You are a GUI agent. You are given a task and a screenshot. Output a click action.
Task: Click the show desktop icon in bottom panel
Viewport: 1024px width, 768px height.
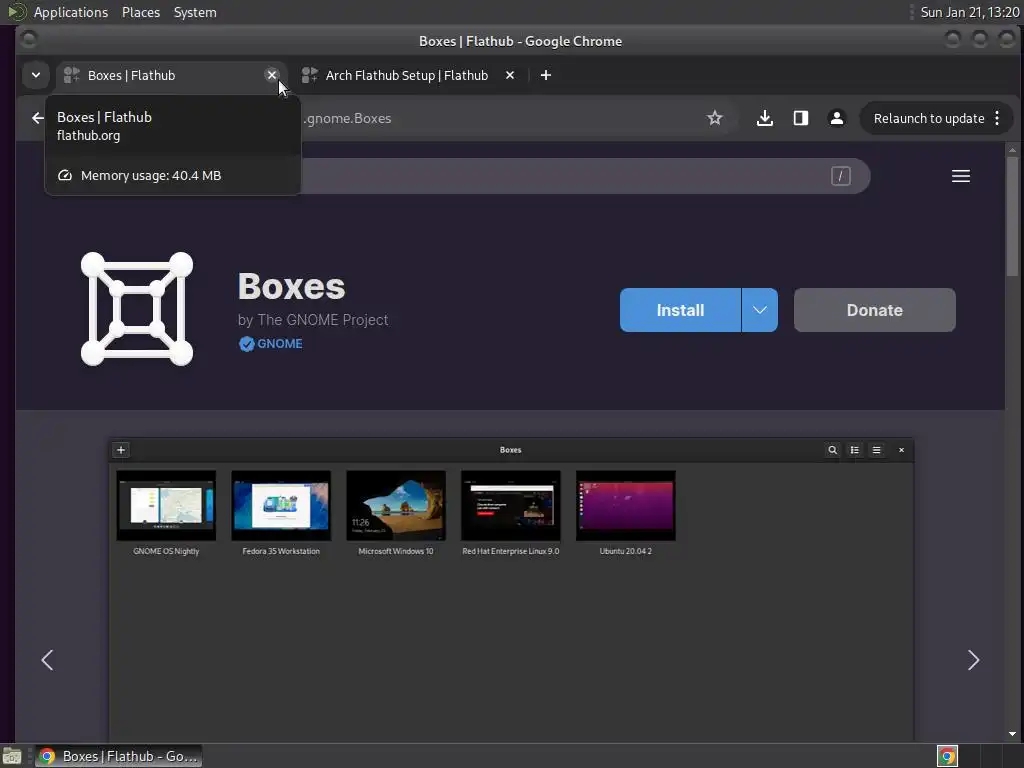point(12,756)
